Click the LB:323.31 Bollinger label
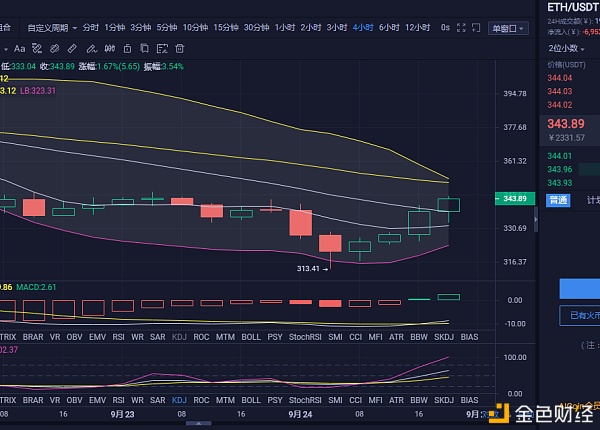Screen dimensions: 600x430 tap(38, 91)
